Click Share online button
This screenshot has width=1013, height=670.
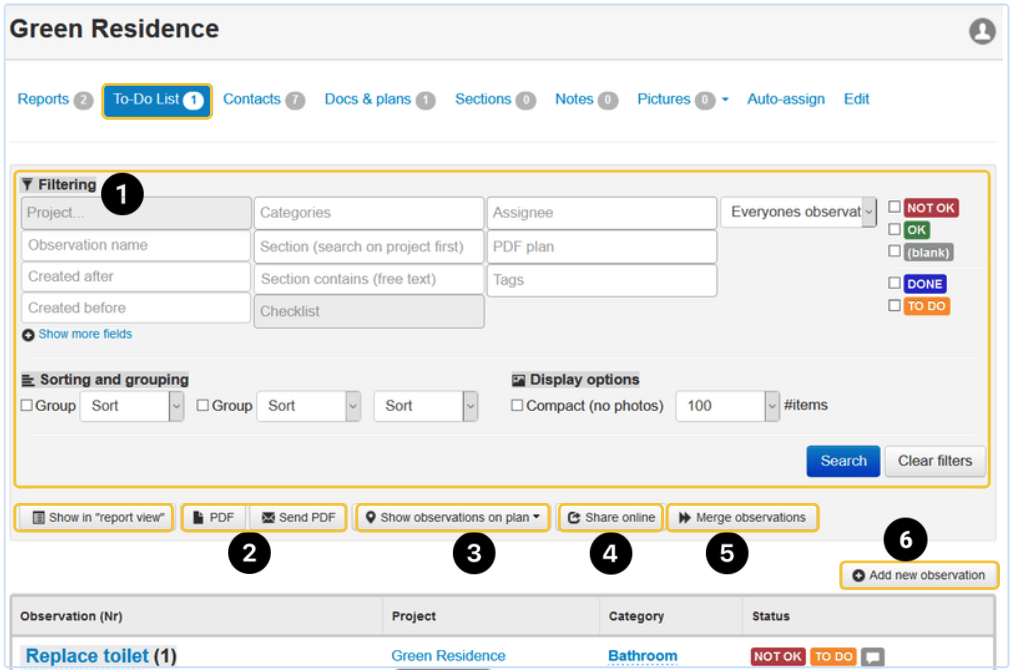[x=610, y=517]
